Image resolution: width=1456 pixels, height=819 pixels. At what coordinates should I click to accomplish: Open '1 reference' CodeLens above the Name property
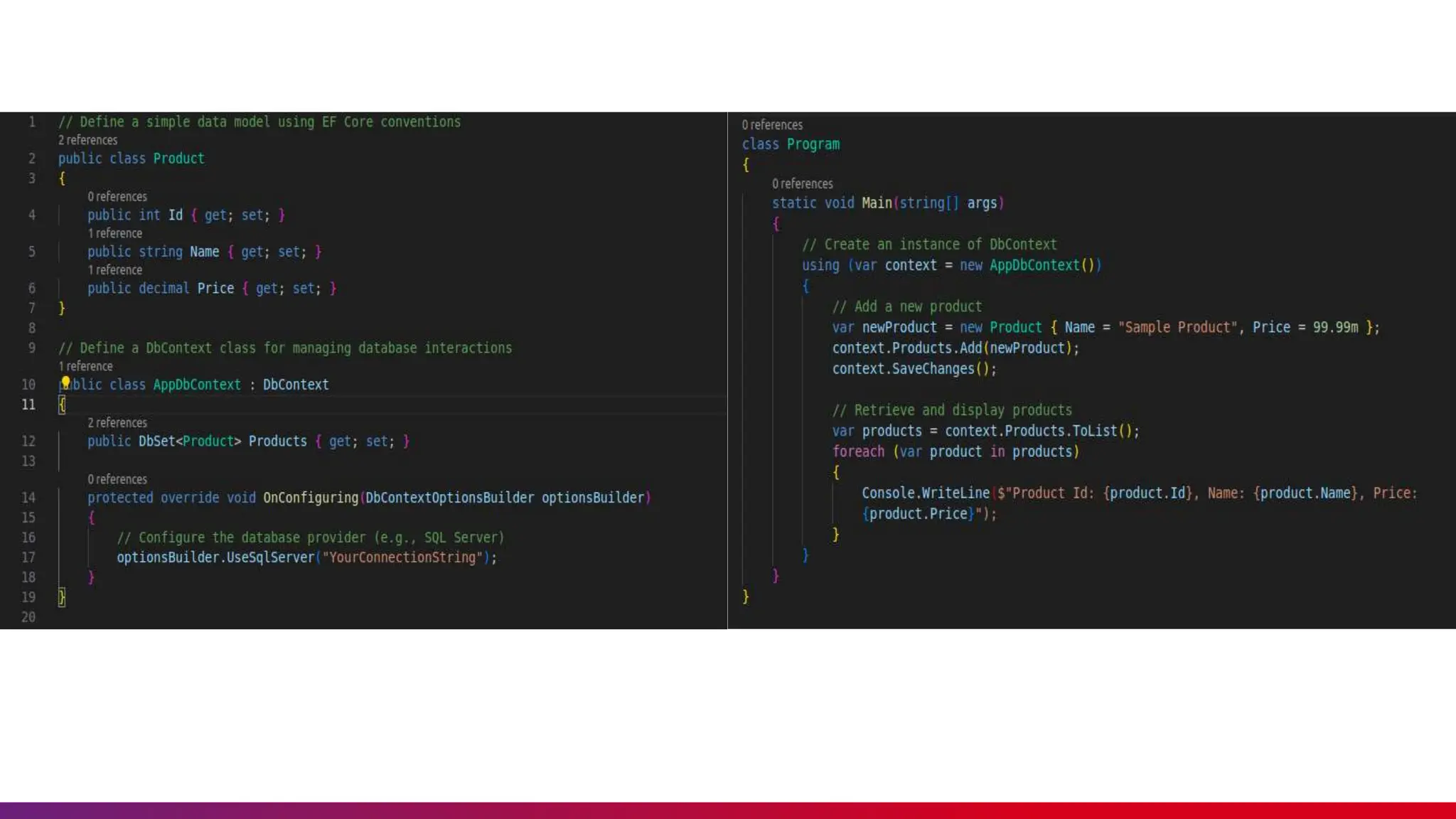click(114, 233)
